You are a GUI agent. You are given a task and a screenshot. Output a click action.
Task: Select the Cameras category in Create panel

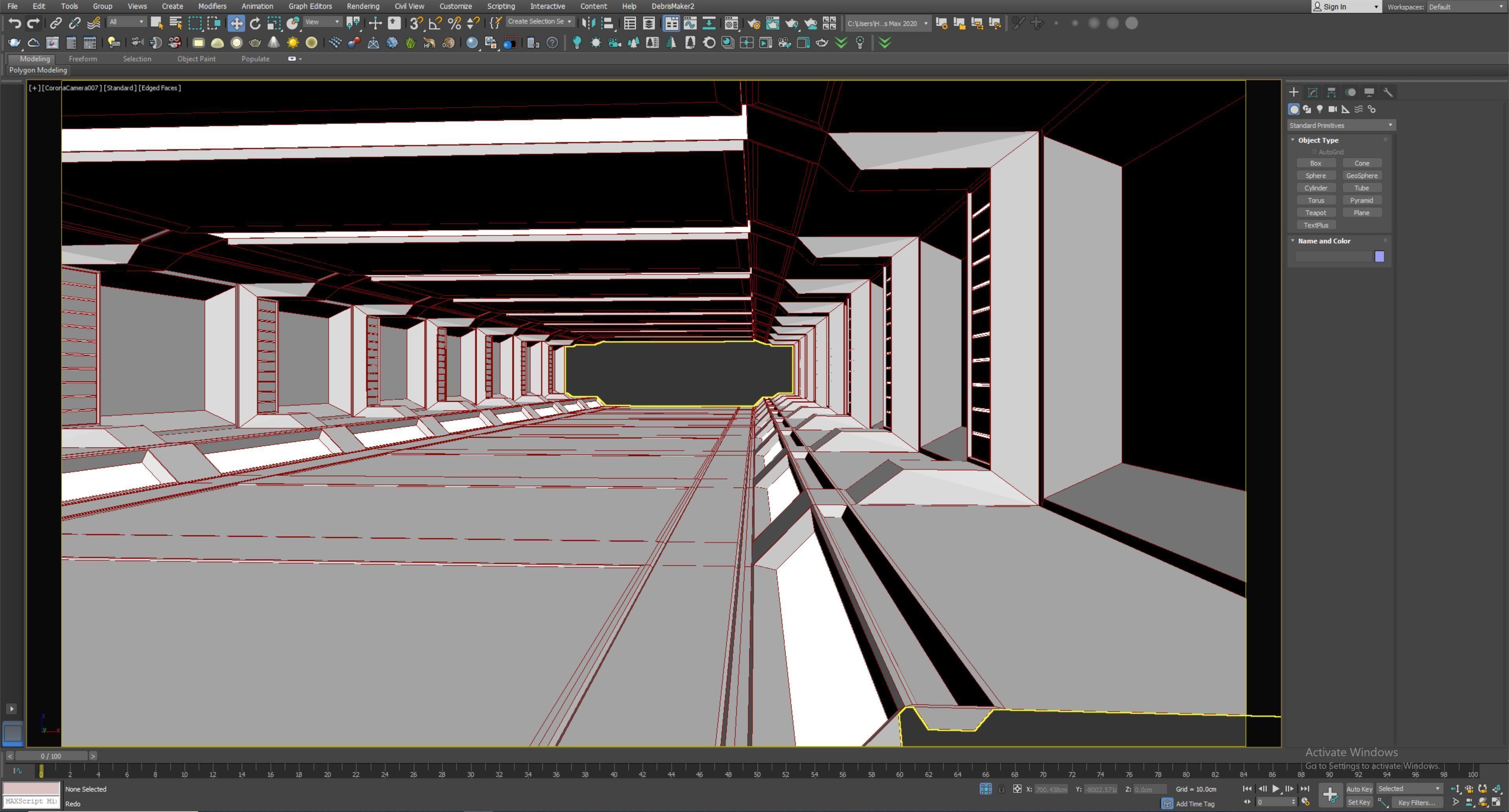[1333, 110]
